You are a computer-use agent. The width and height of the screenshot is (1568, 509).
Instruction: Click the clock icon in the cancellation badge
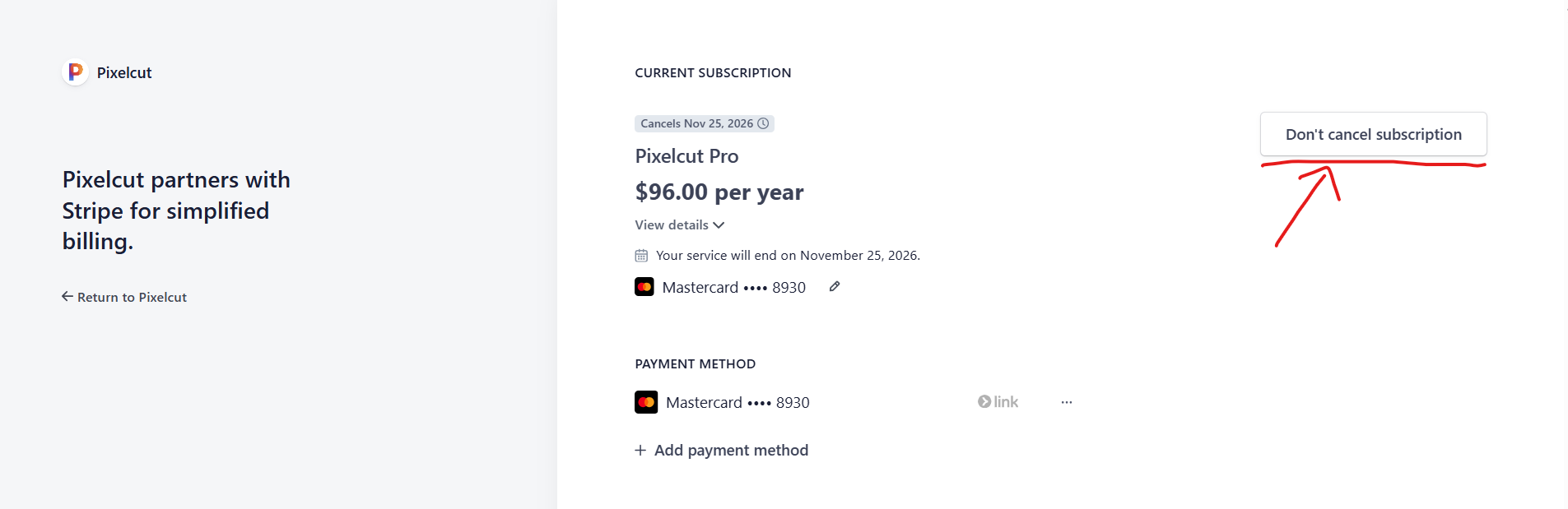763,123
